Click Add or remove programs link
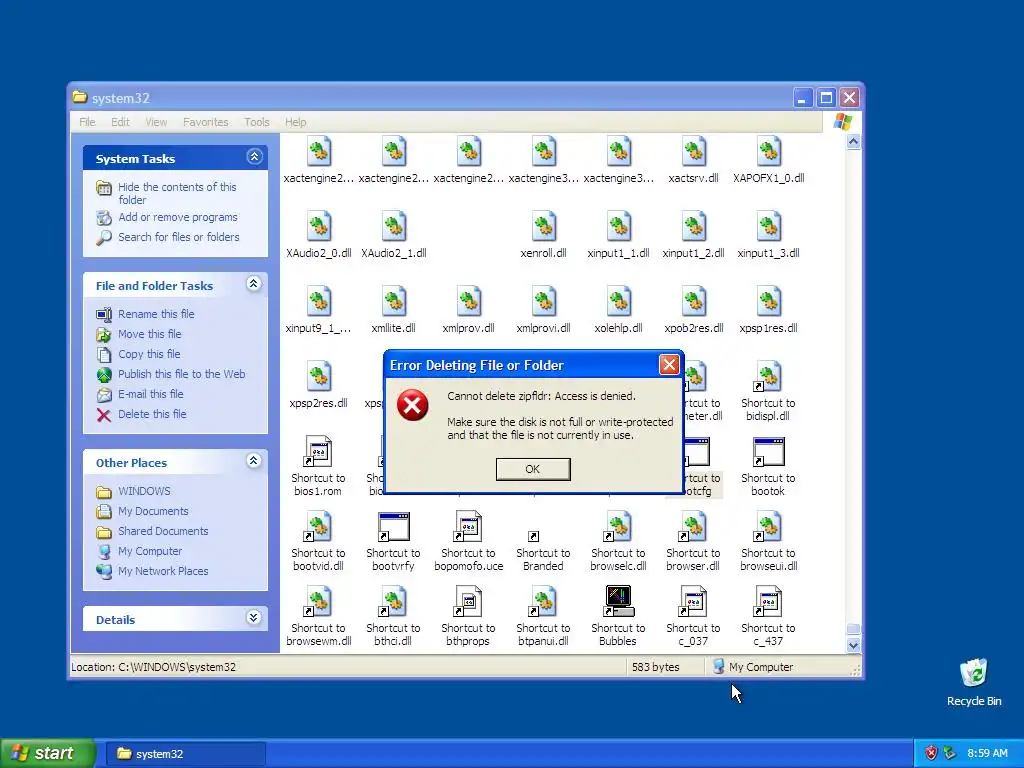This screenshot has width=1024, height=768. click(x=178, y=217)
